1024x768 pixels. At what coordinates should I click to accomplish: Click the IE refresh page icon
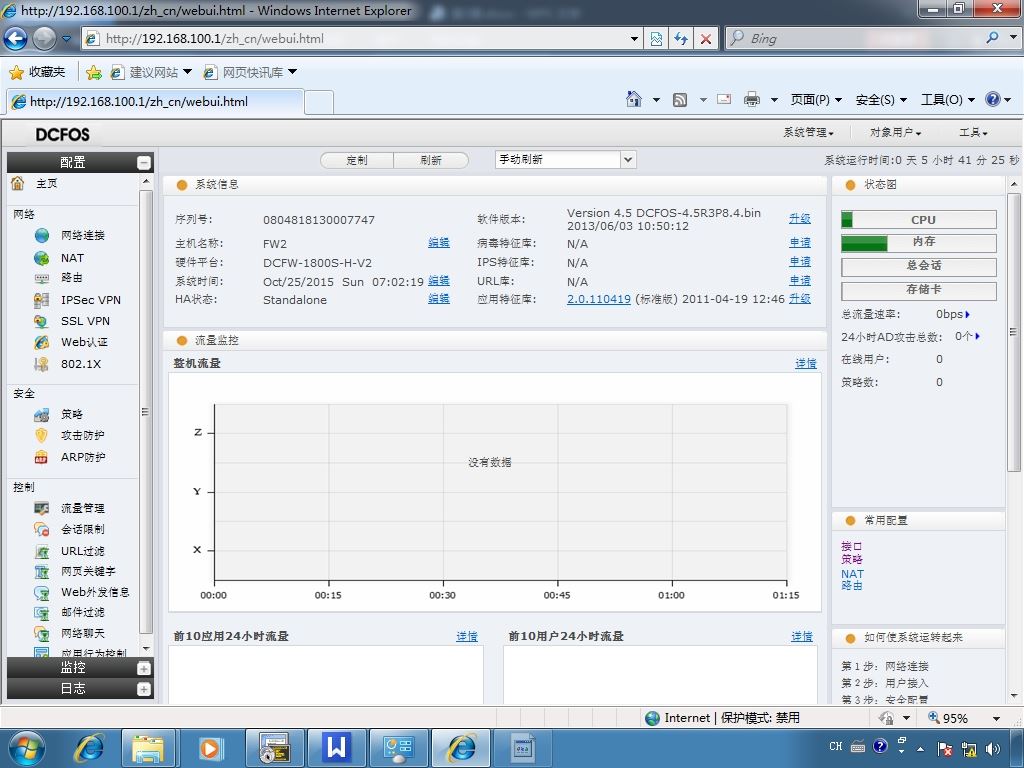pos(680,39)
